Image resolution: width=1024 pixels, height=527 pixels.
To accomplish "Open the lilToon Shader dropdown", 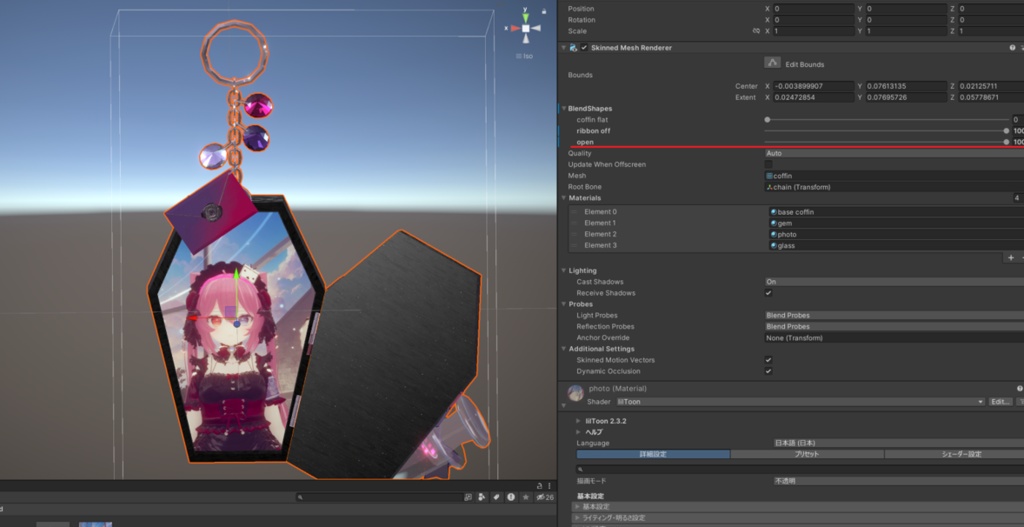I will [800, 402].
